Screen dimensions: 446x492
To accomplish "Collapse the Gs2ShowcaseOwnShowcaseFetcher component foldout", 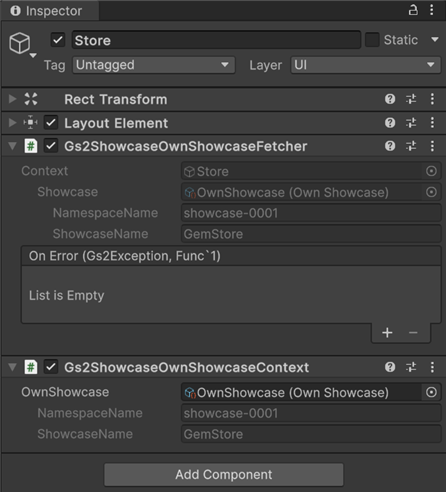I will coord(13,146).
